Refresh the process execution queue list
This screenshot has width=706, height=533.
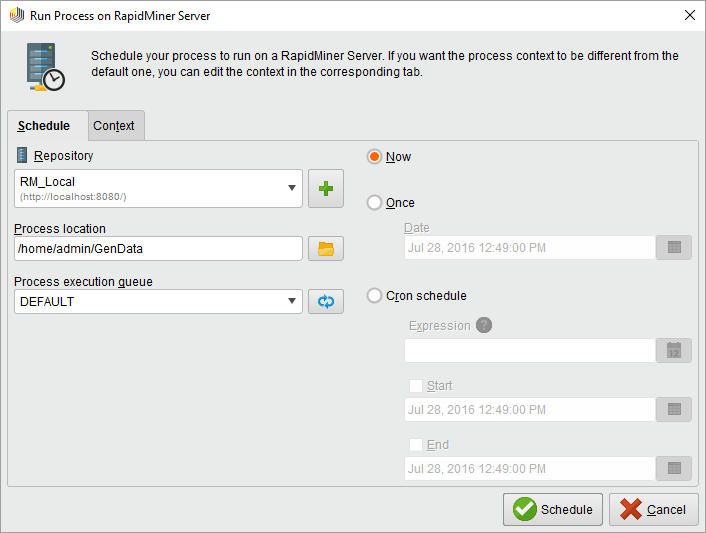[x=325, y=301]
